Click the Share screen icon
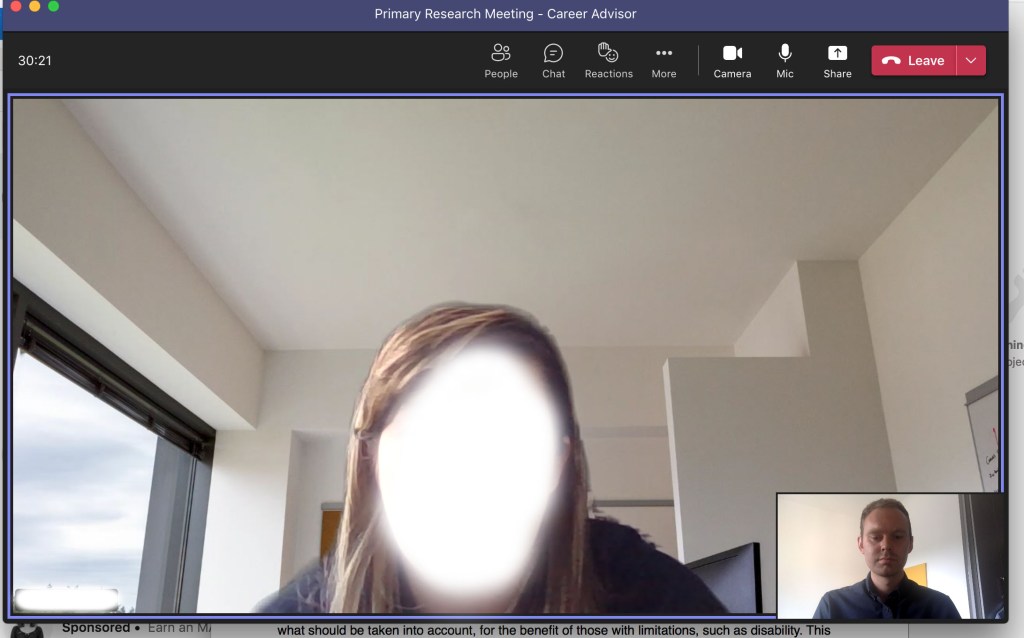The height and width of the screenshot is (638, 1024). click(837, 60)
